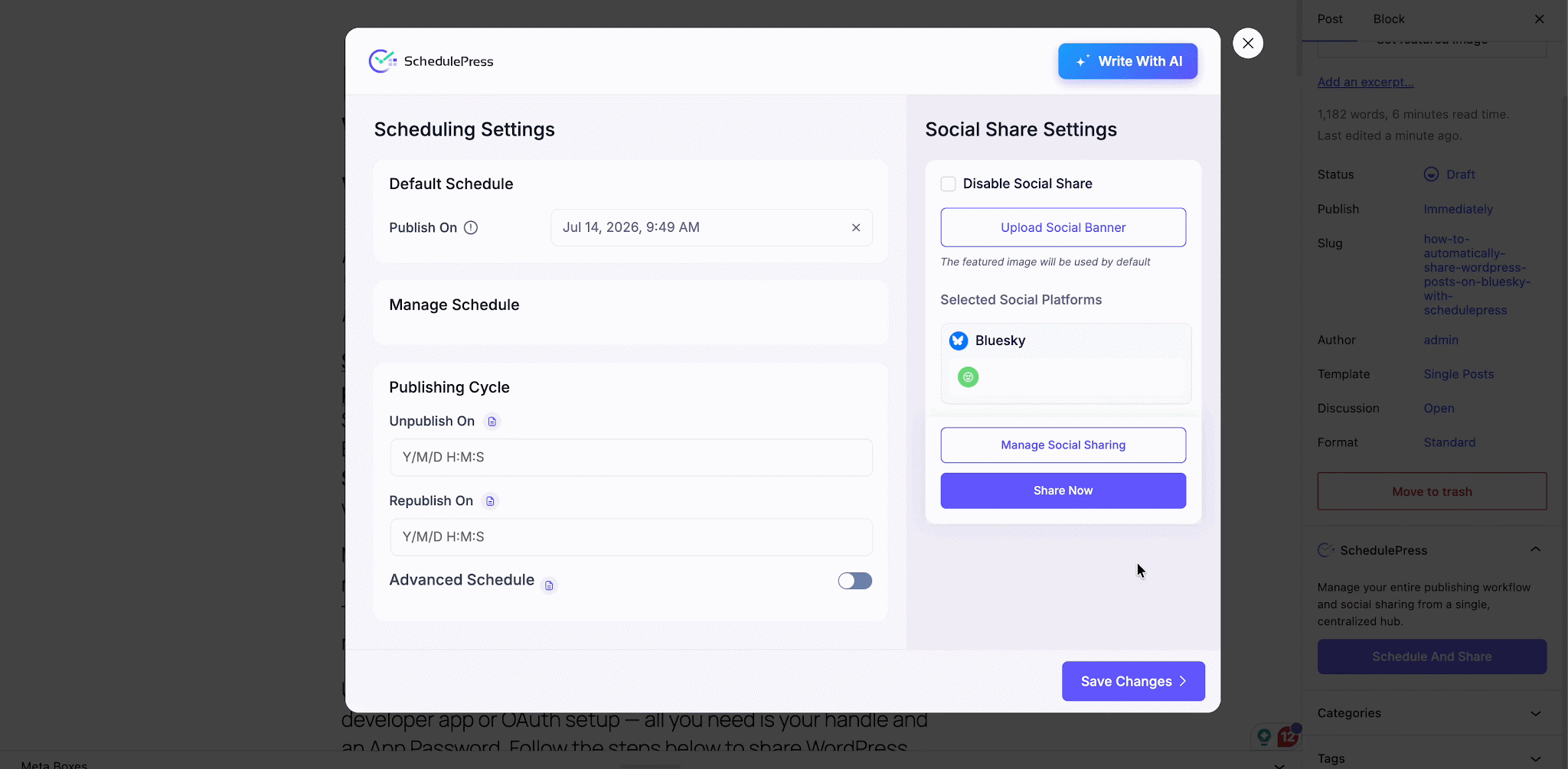The width and height of the screenshot is (1568, 769).
Task: Click the Write With AI button
Action: (x=1128, y=61)
